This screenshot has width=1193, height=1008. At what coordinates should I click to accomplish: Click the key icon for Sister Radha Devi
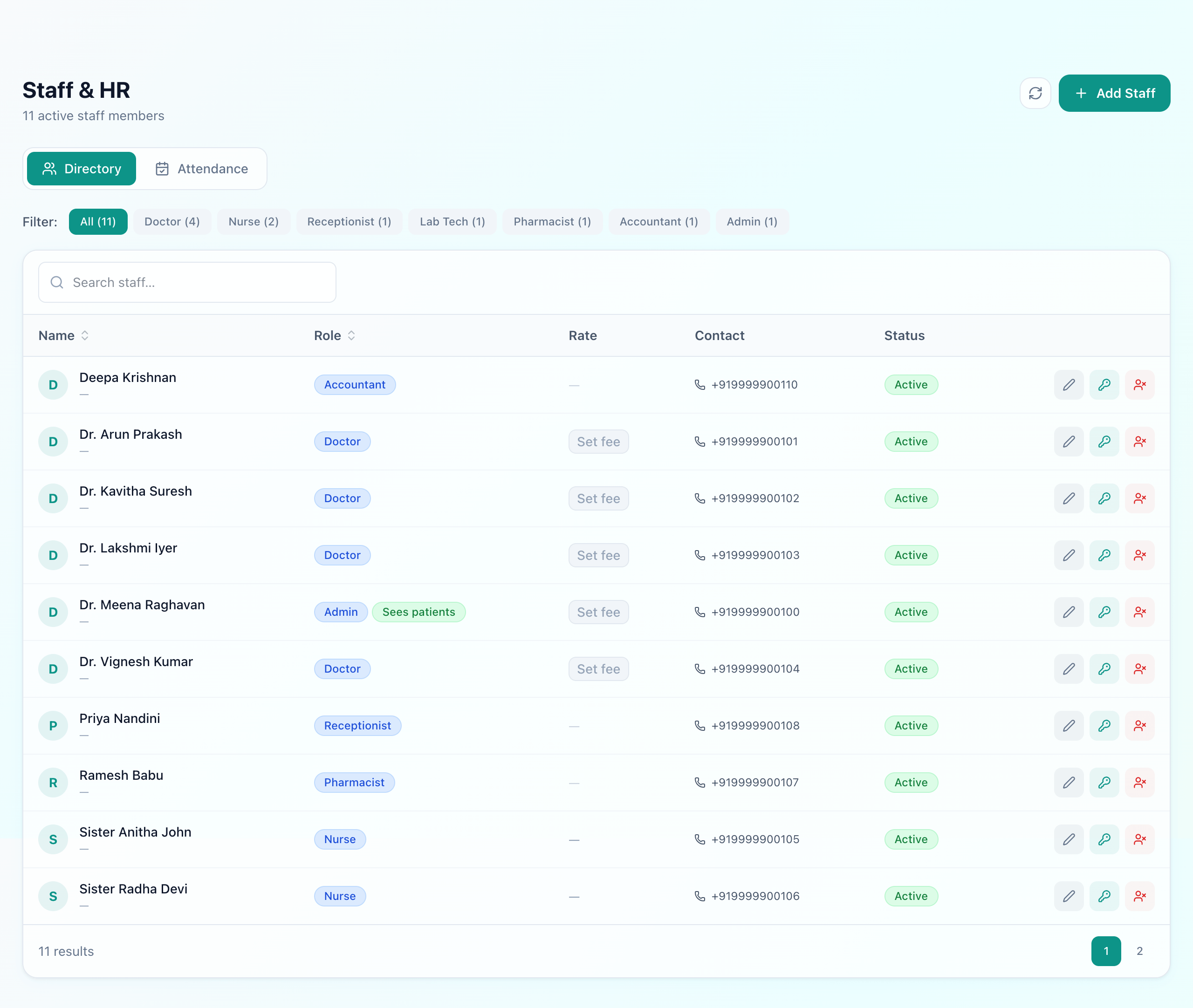coord(1104,896)
